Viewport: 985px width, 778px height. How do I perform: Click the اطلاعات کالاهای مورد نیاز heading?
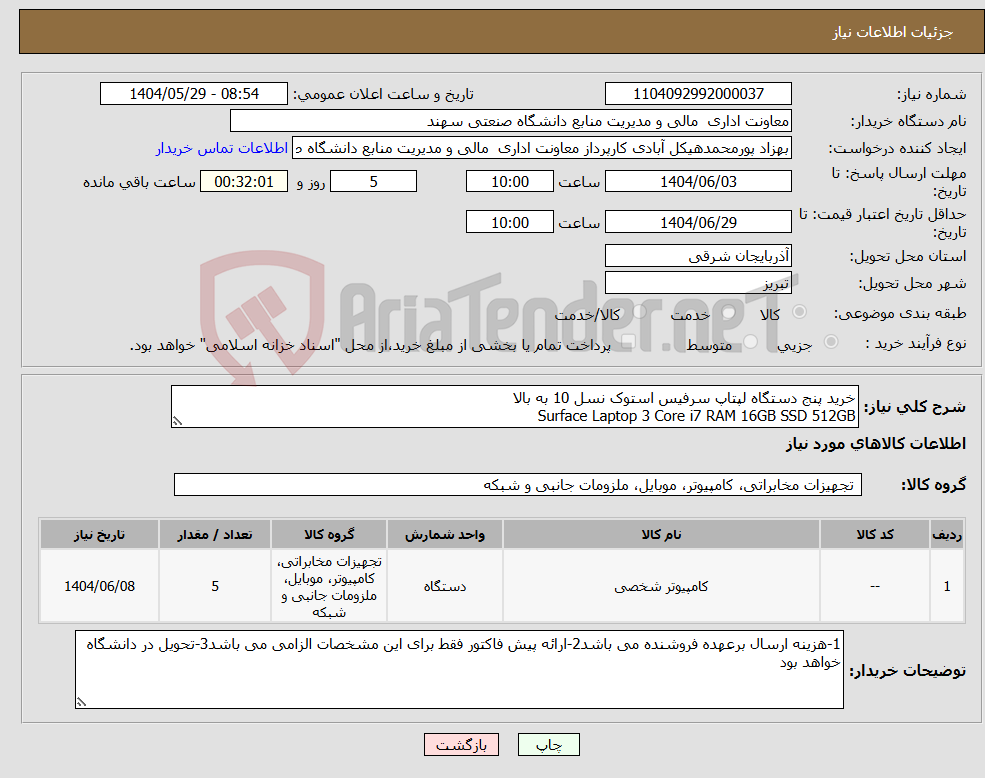(876, 444)
